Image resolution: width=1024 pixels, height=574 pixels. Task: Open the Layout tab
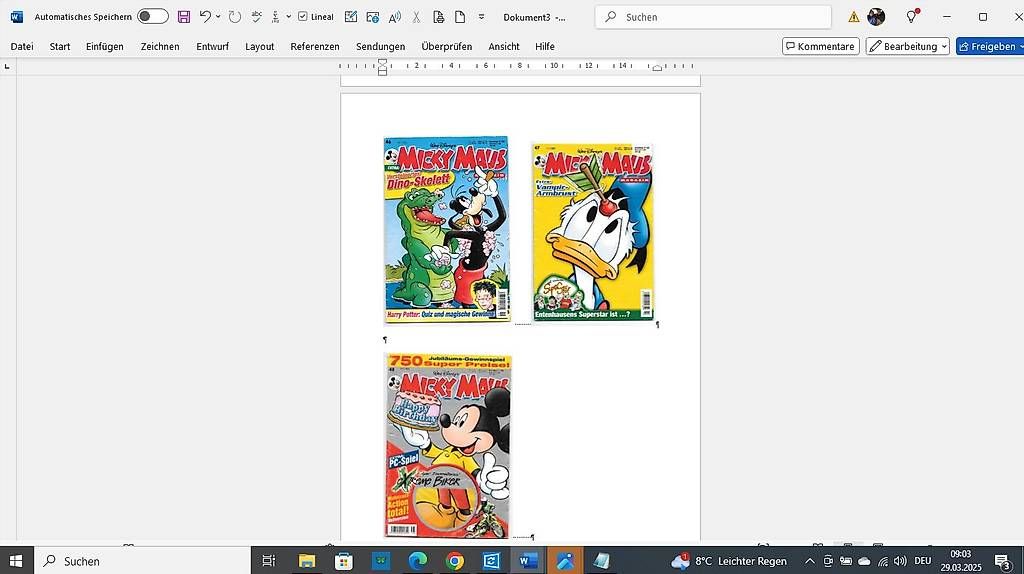[259, 46]
